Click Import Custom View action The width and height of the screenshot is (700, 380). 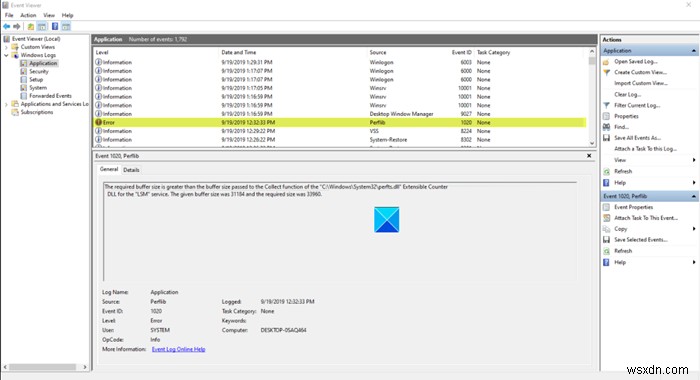(x=641, y=83)
